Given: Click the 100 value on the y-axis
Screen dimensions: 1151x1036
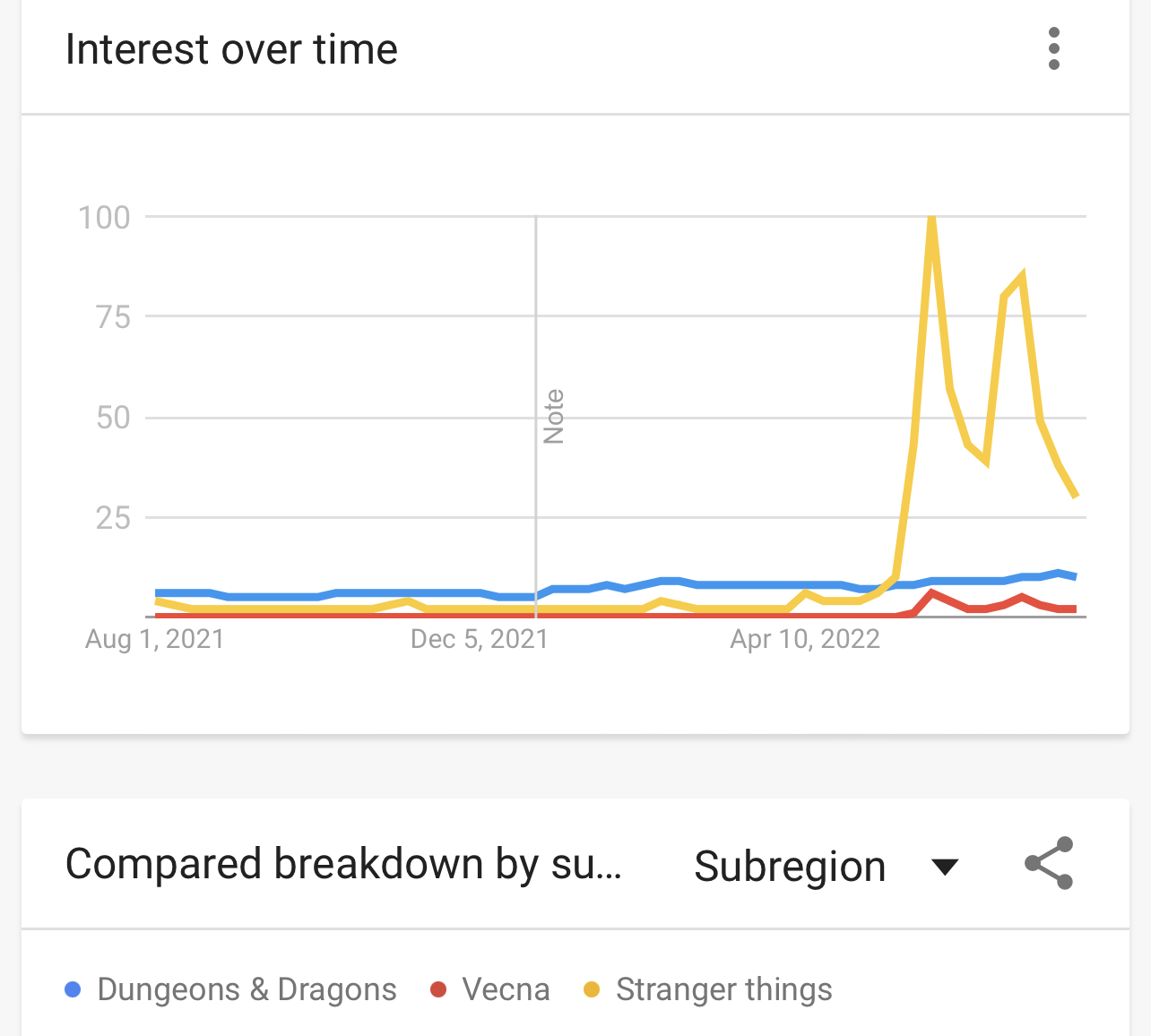Looking at the screenshot, I should (x=105, y=217).
